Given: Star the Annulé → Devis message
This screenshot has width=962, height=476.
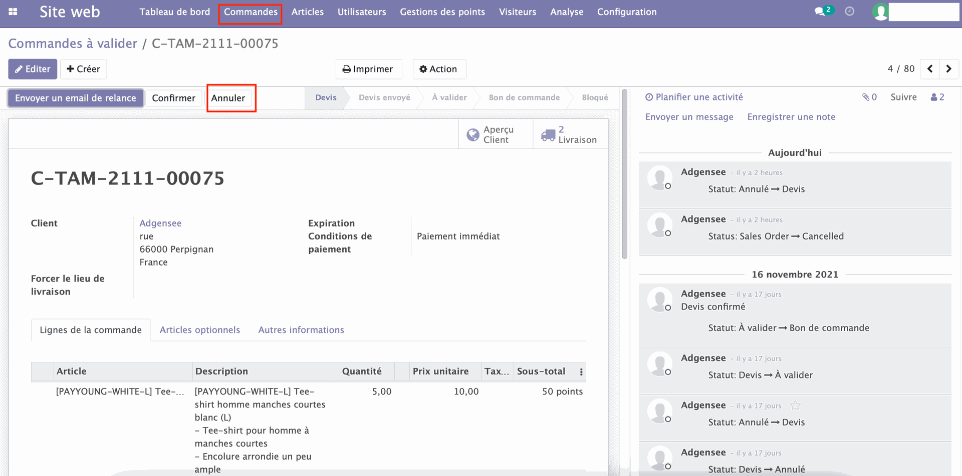Looking at the screenshot, I should (796, 405).
